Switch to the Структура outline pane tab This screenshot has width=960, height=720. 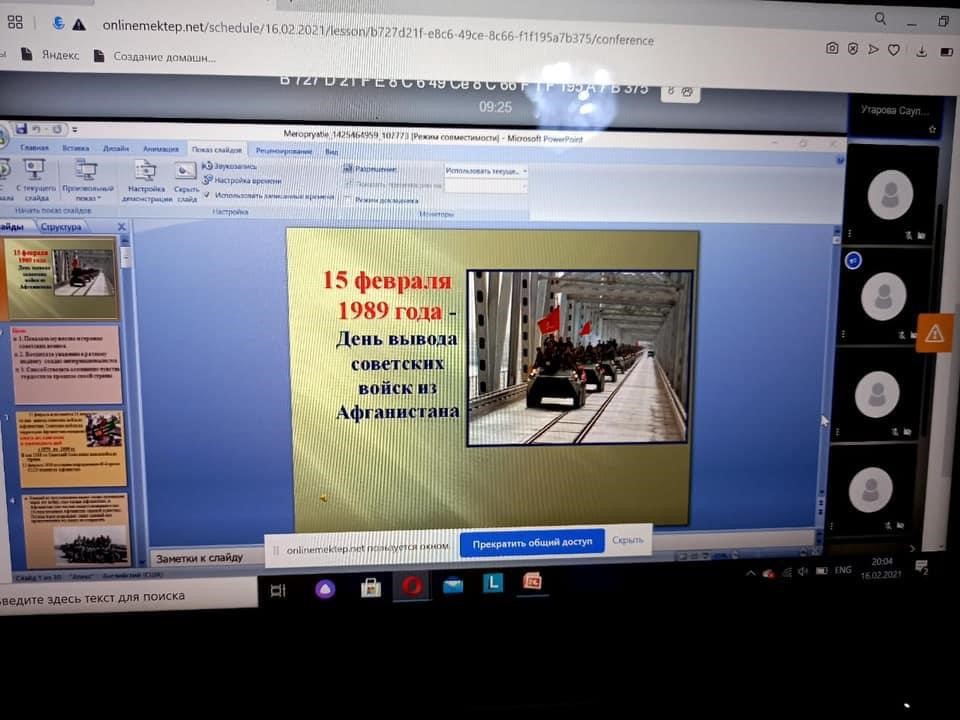coord(61,227)
